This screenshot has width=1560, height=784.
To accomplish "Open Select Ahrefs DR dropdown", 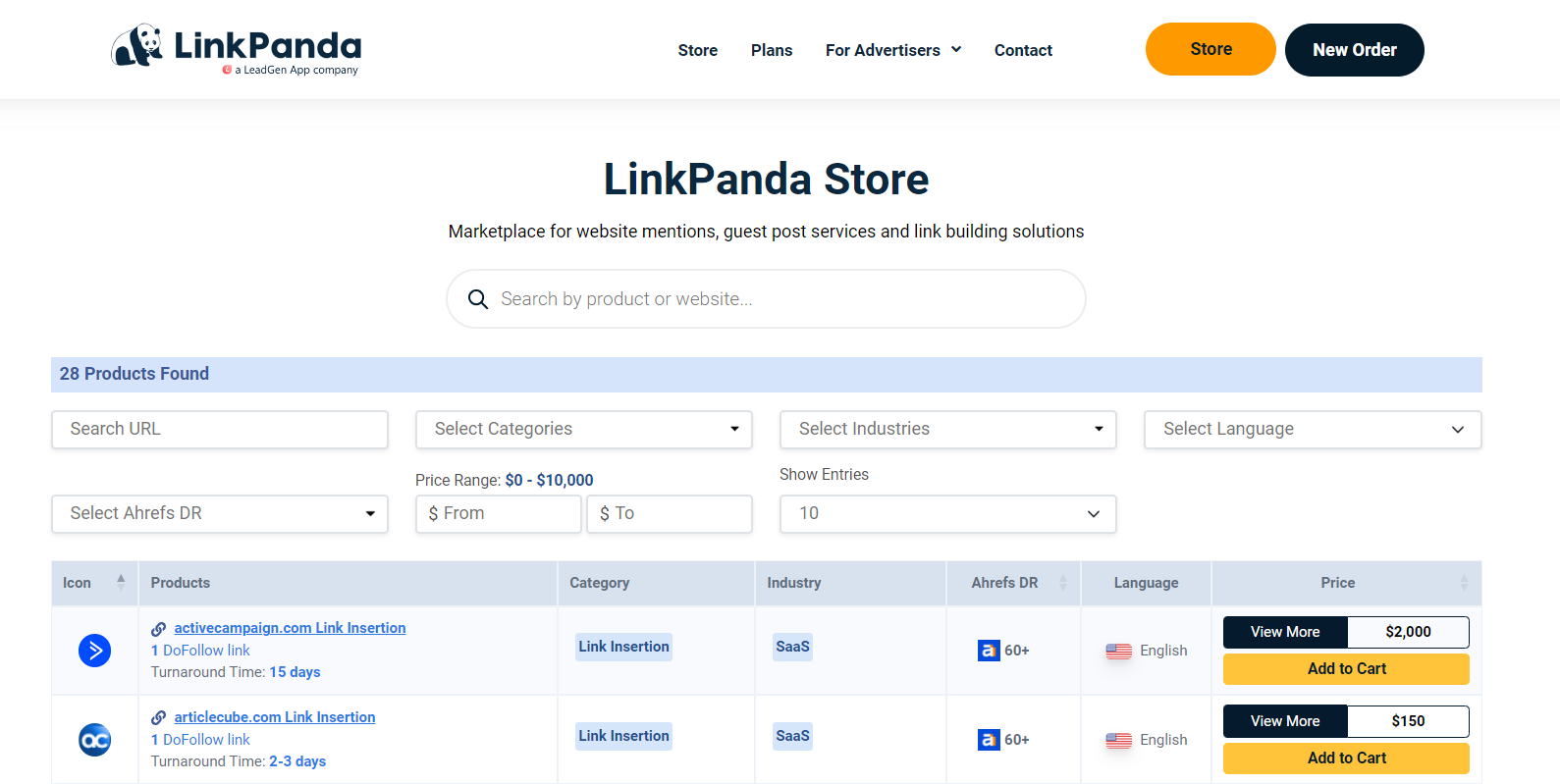I will (x=220, y=514).
